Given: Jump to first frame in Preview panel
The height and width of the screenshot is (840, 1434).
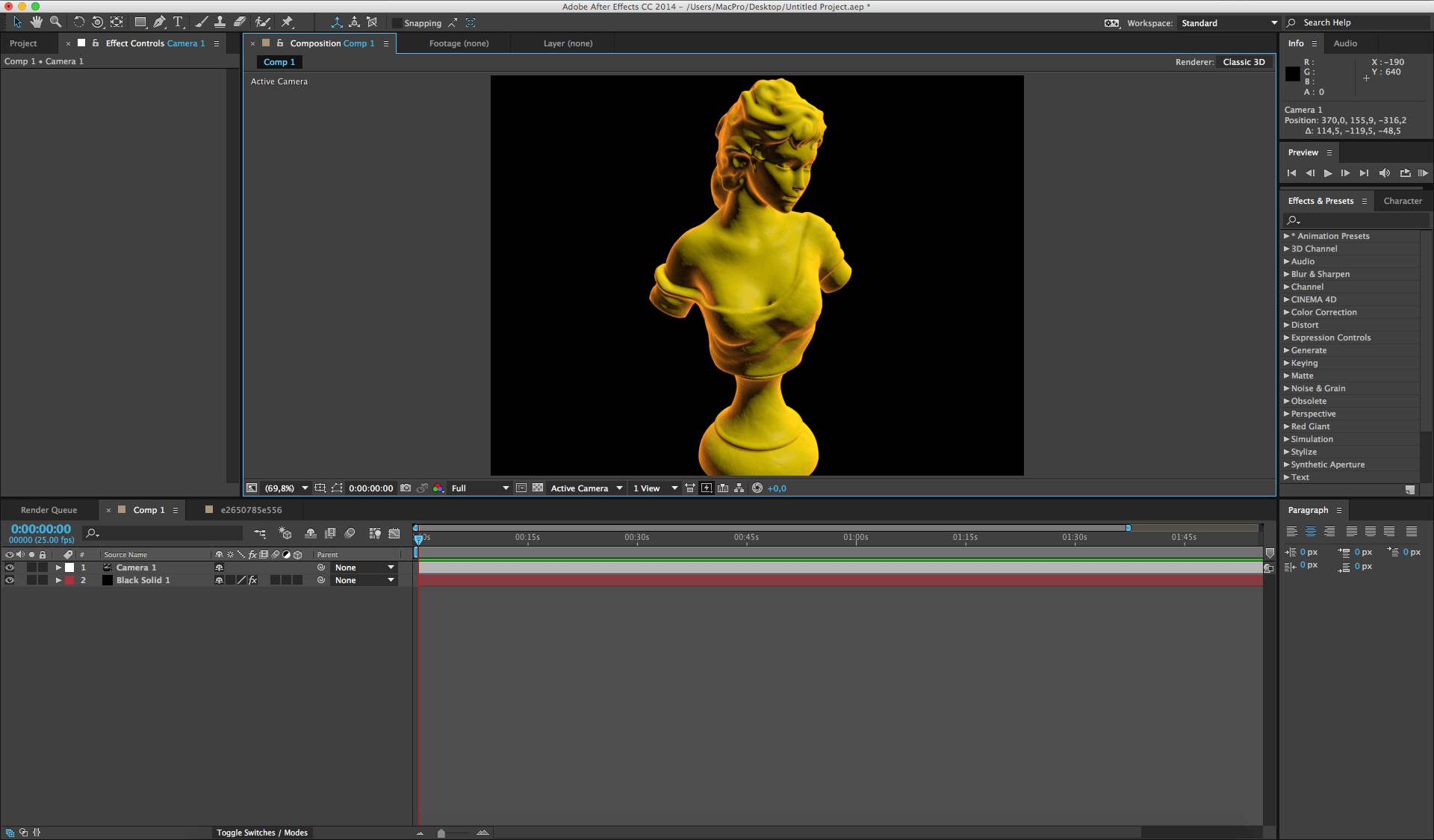Looking at the screenshot, I should [1291, 173].
